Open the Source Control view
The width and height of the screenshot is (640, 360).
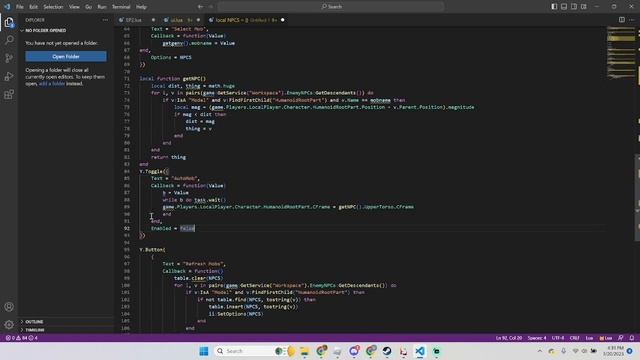click(9, 58)
